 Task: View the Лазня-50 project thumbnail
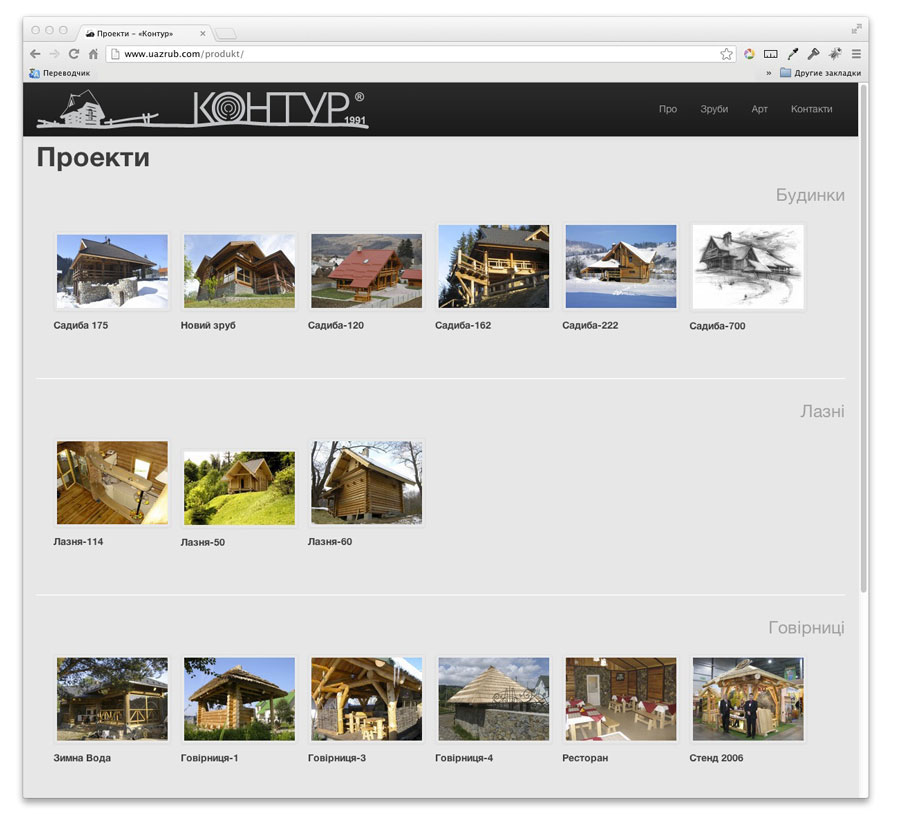[x=239, y=488]
